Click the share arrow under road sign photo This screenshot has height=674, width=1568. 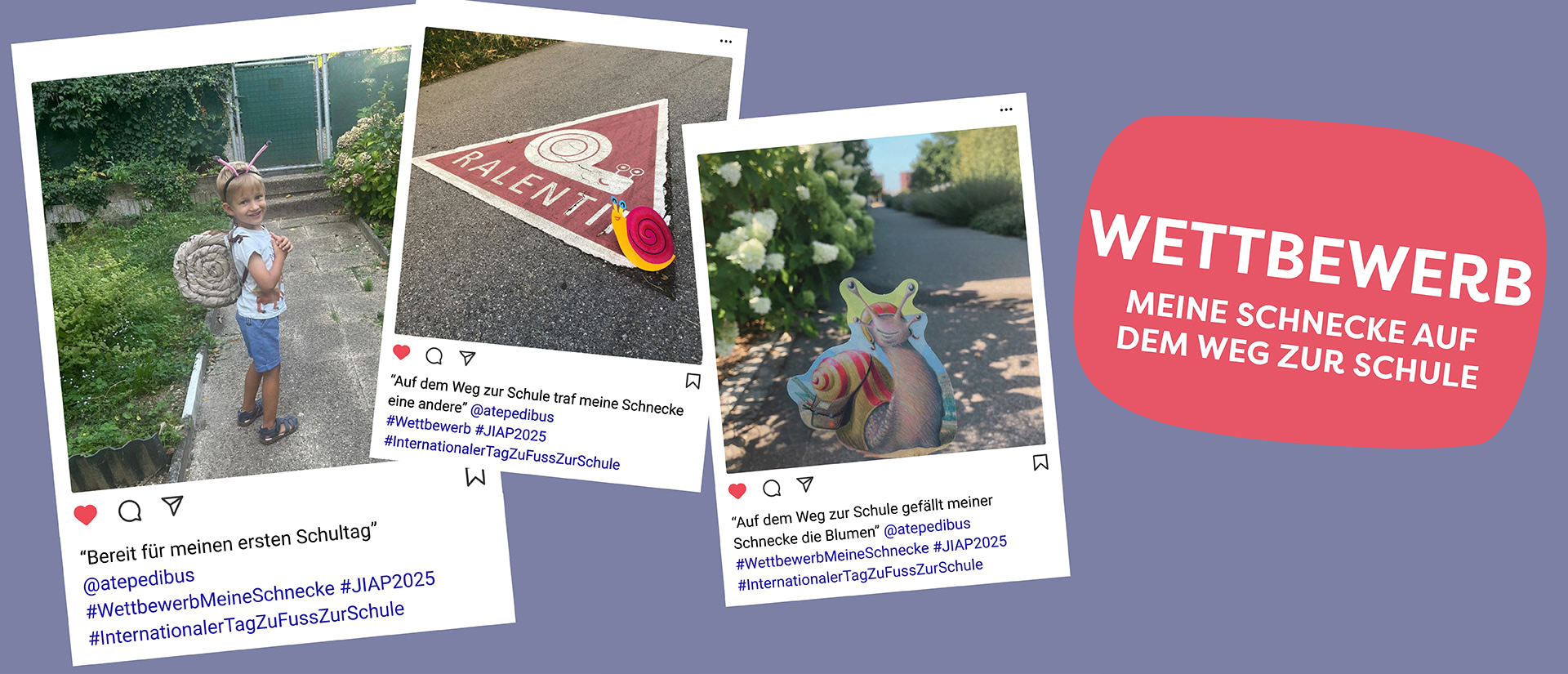click(x=467, y=358)
